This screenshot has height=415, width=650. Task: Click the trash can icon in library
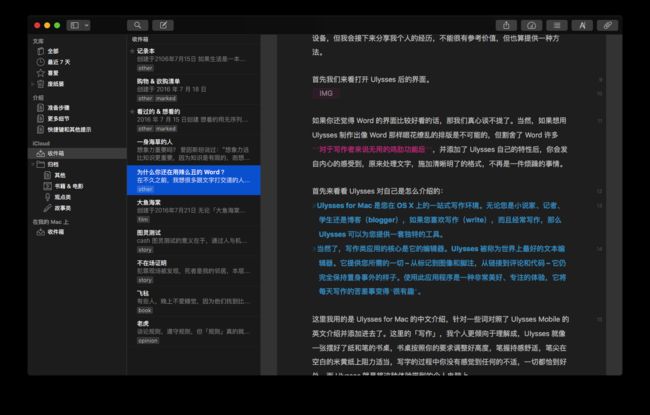coord(41,84)
